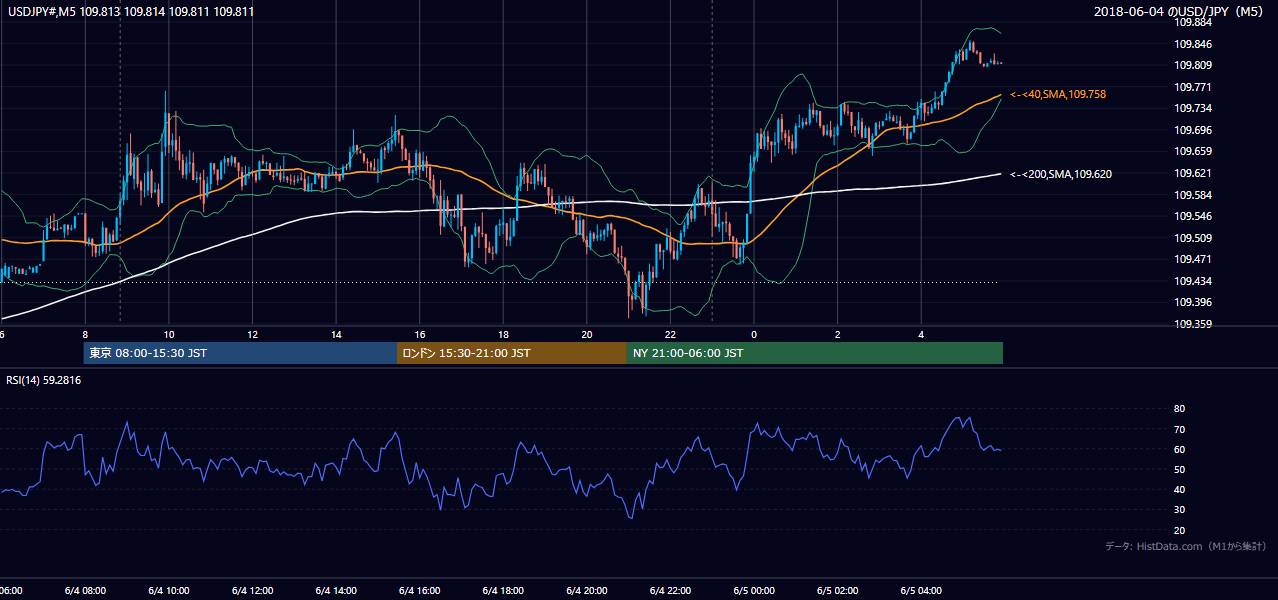Click price level 109.884 on the axis
The width and height of the screenshot is (1278, 600).
[1193, 23]
